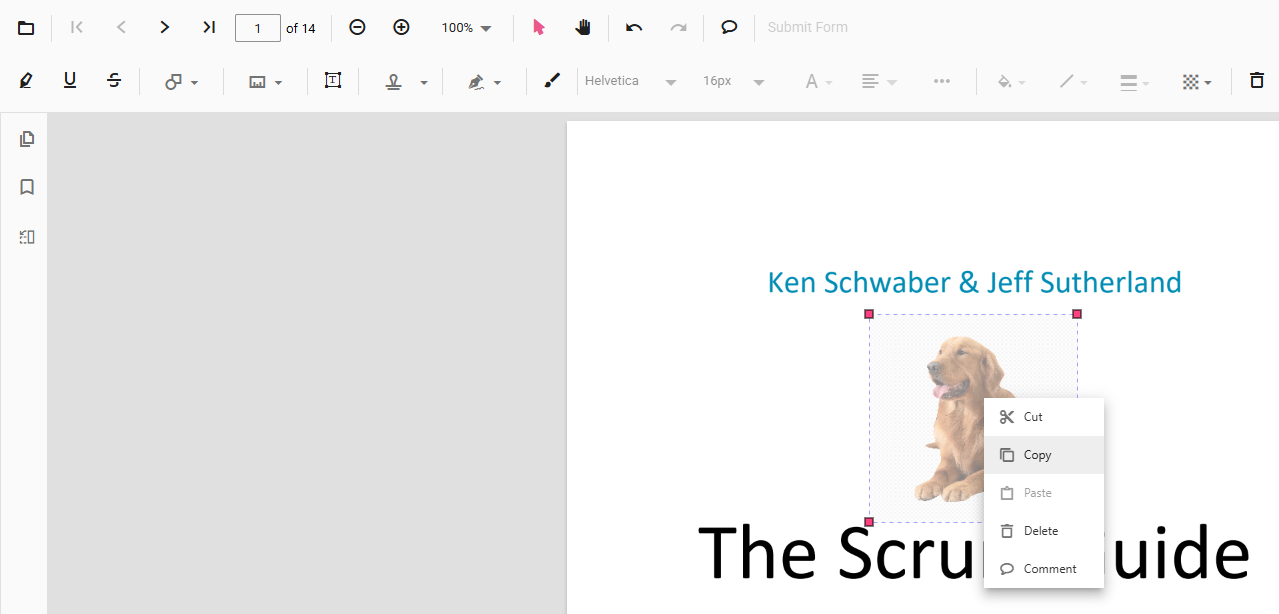
Task: Go to the next page
Action: (x=165, y=28)
